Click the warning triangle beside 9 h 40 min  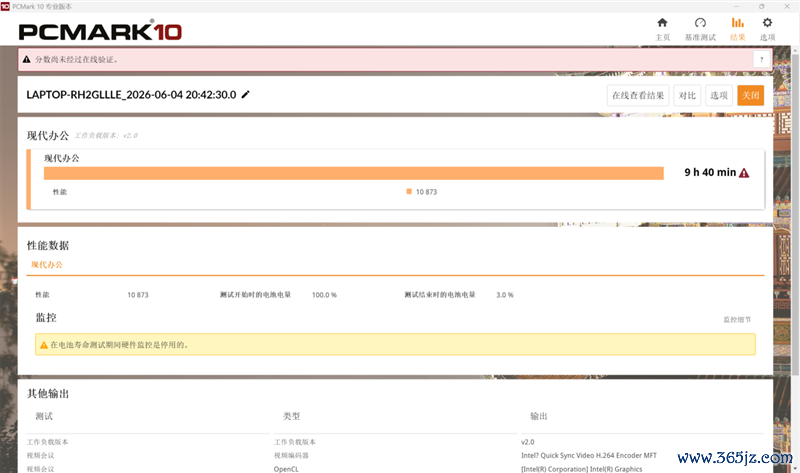point(744,173)
